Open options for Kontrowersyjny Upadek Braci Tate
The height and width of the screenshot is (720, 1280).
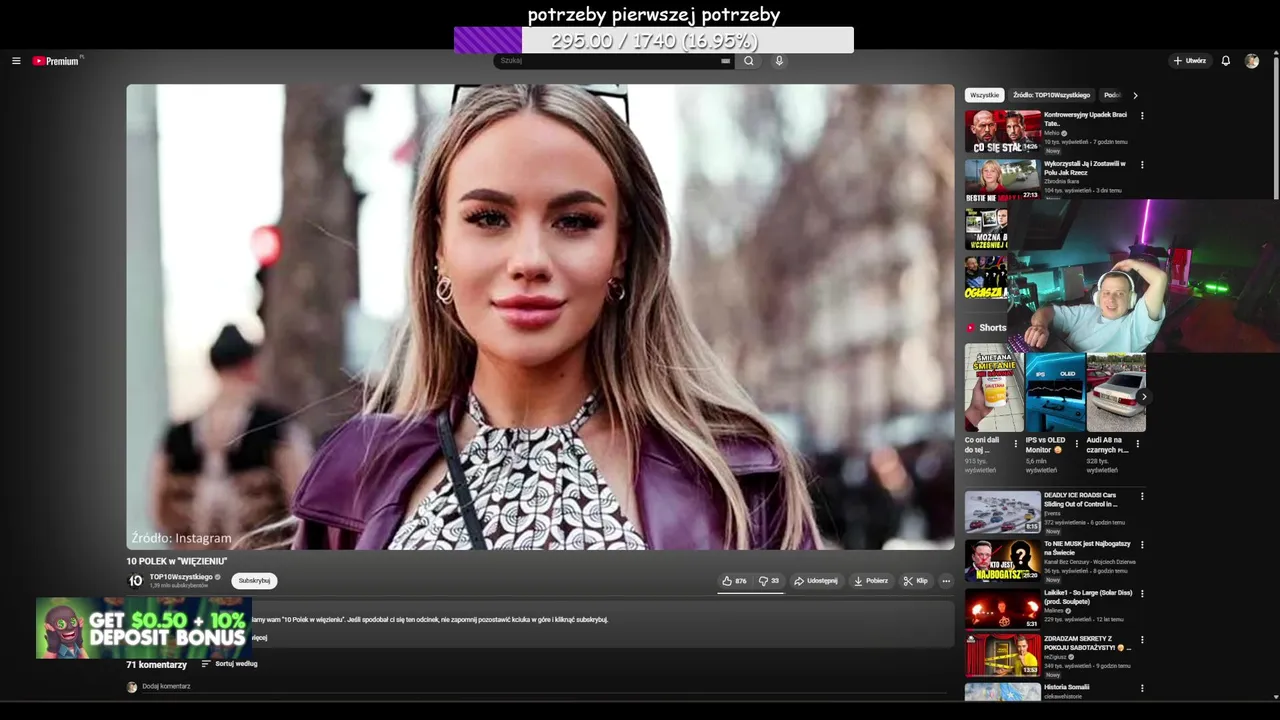1142,116
